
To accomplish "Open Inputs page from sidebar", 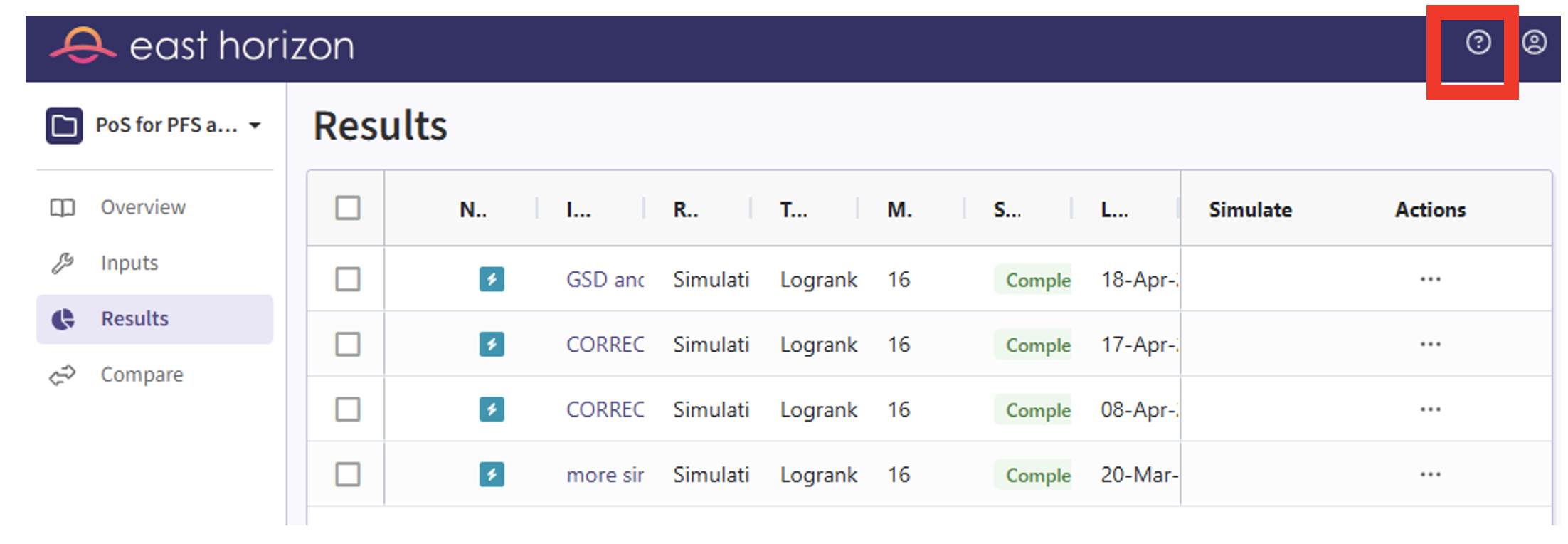I will coord(129,263).
